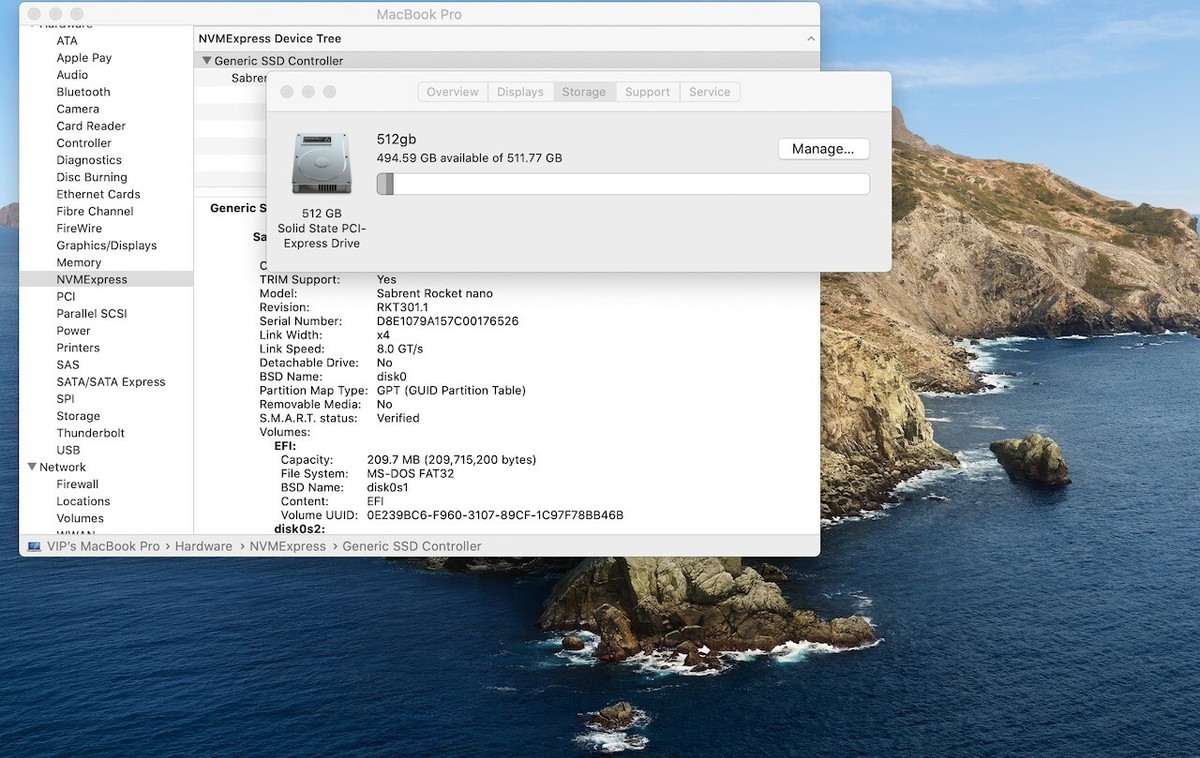Image resolution: width=1200 pixels, height=758 pixels.
Task: Click the model value Sabrent Rocket nano
Action: (x=434, y=293)
